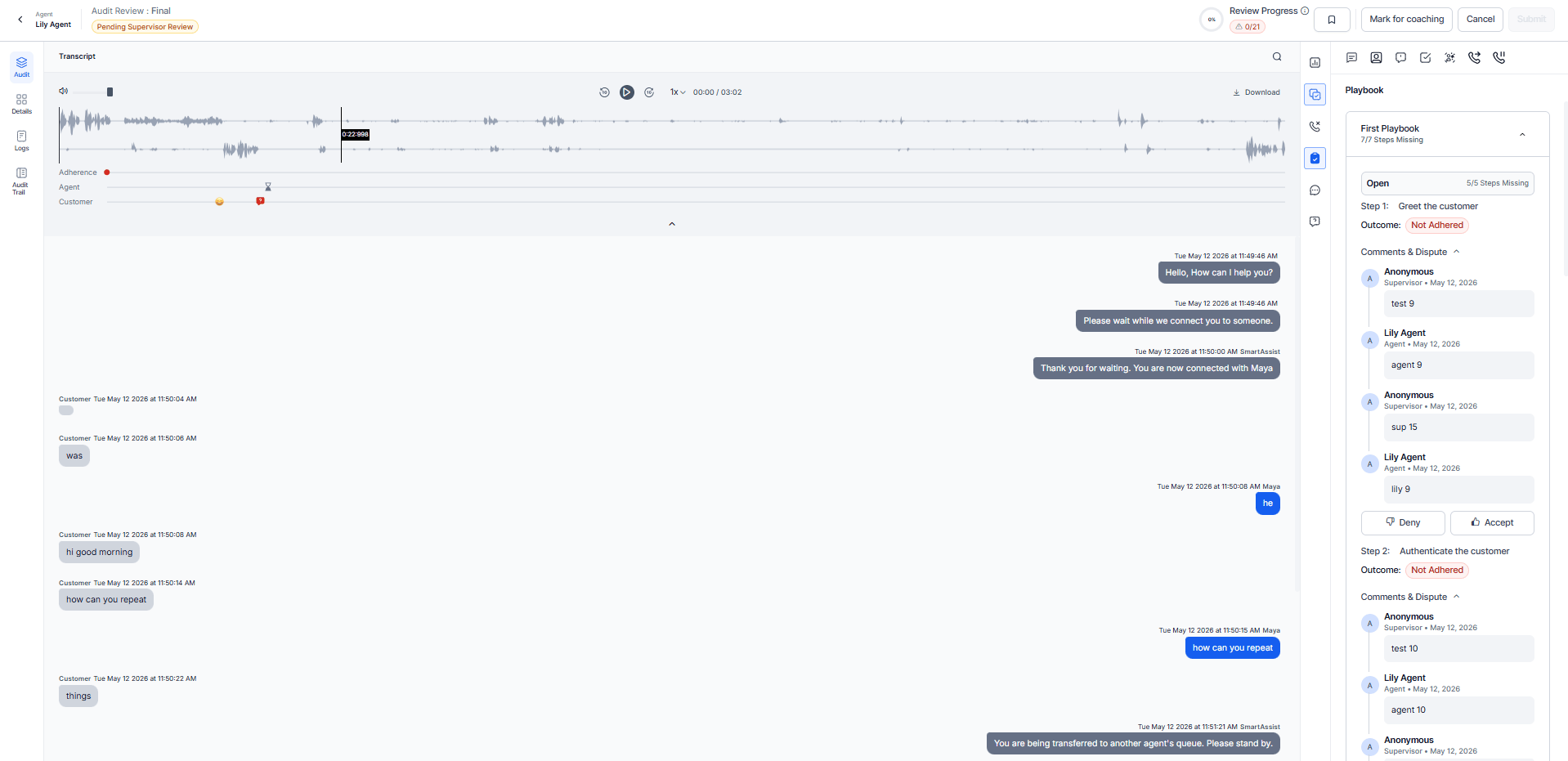Skip audio forward 10 seconds
Screen dimensions: 1568x761
tap(649, 92)
